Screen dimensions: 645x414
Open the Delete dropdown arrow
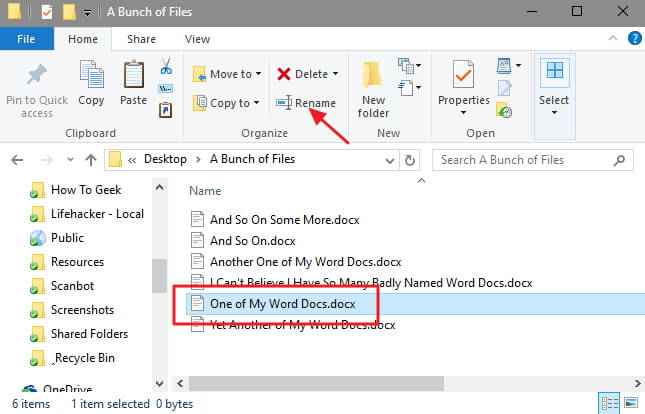coord(335,74)
